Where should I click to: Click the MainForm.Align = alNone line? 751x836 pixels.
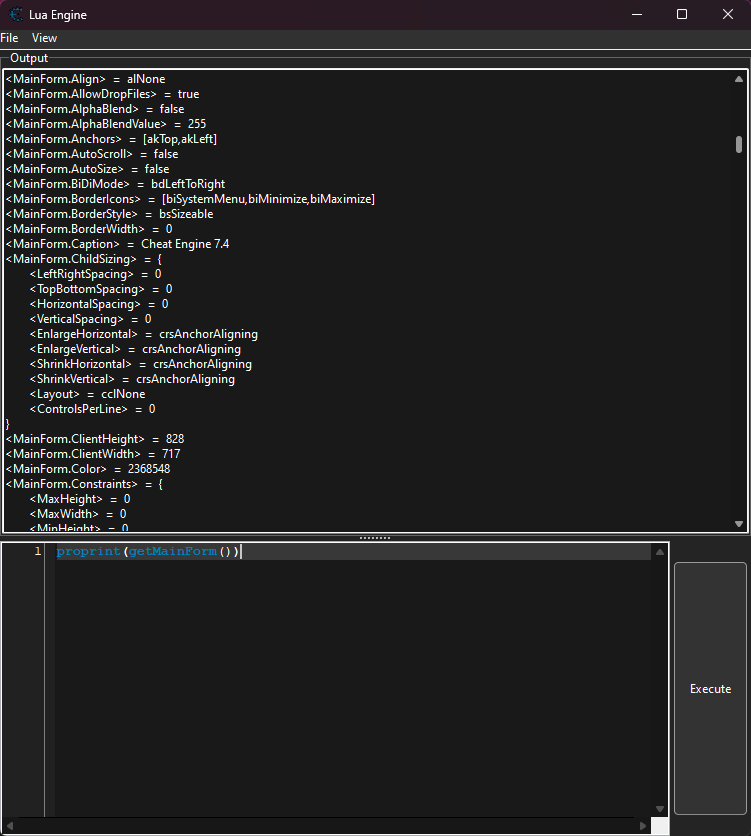tap(85, 79)
